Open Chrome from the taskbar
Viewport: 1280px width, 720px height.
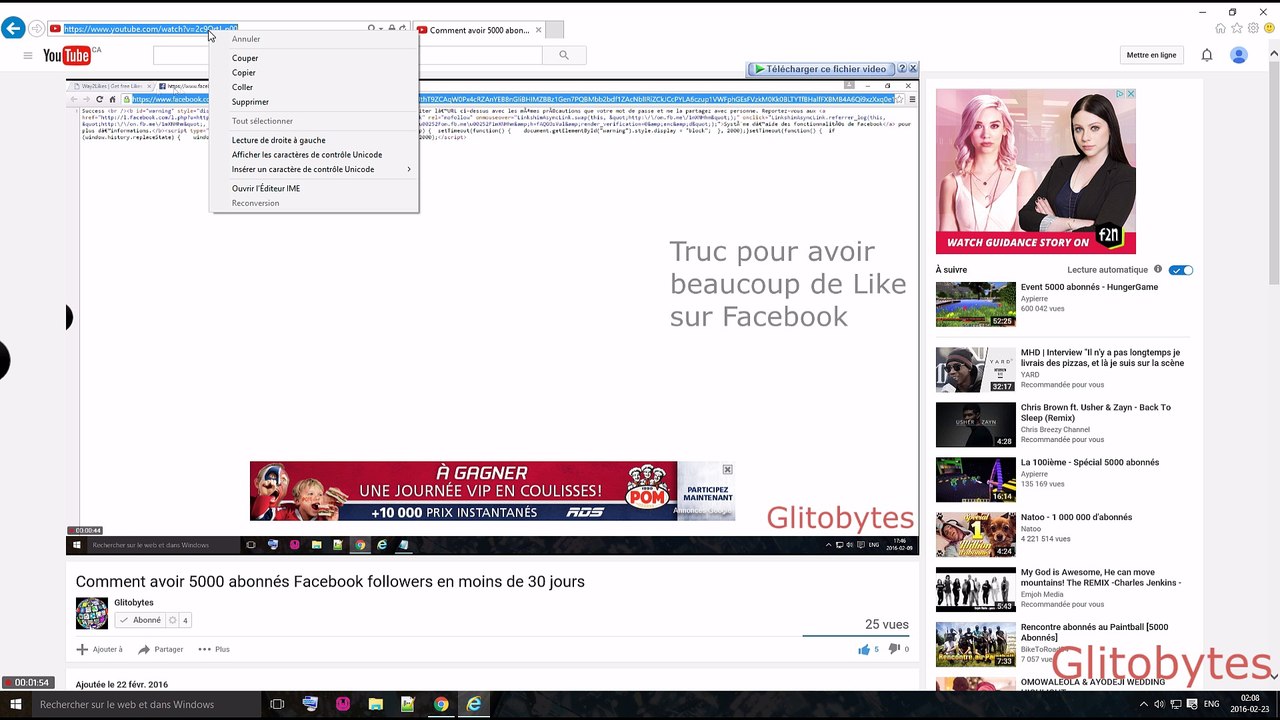coord(441,704)
